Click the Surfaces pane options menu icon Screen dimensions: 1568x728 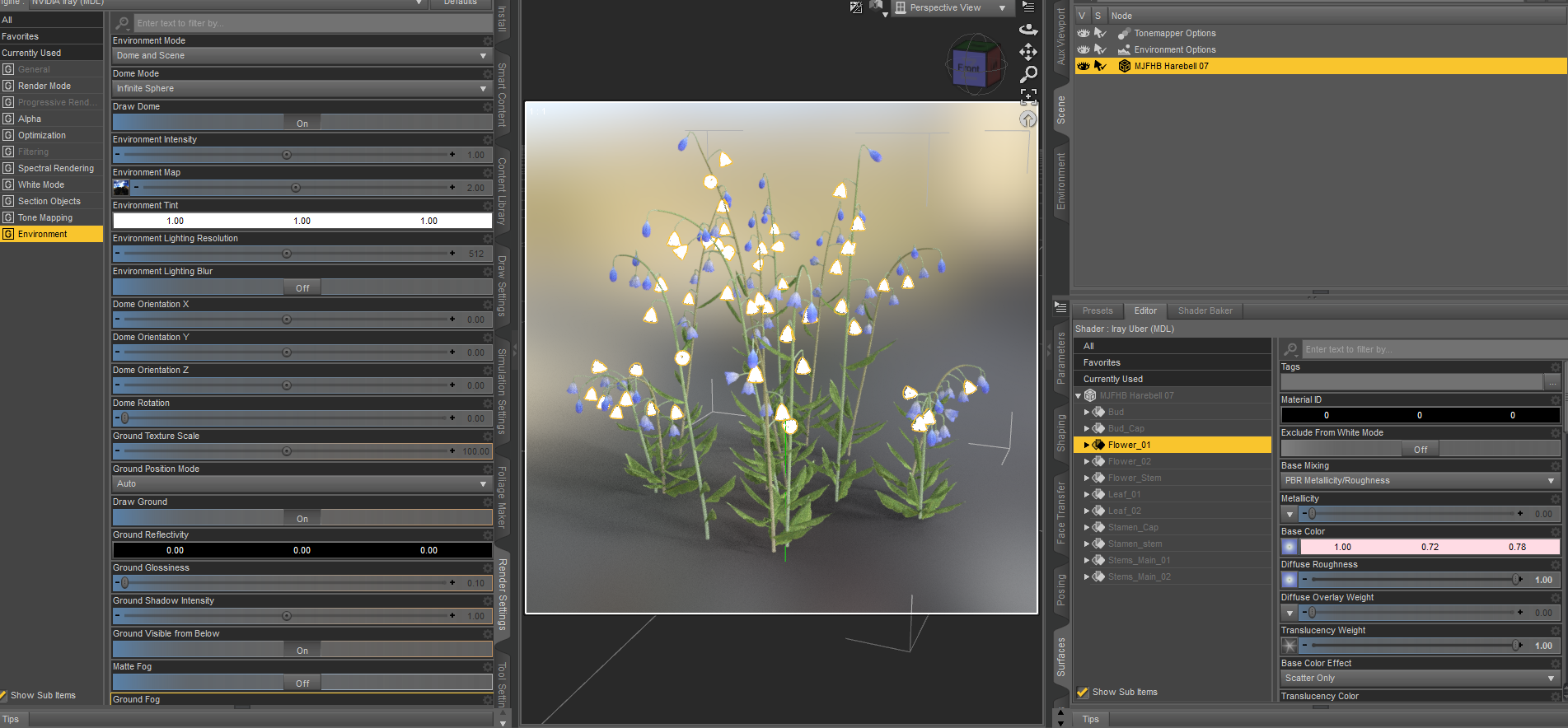[1060, 307]
